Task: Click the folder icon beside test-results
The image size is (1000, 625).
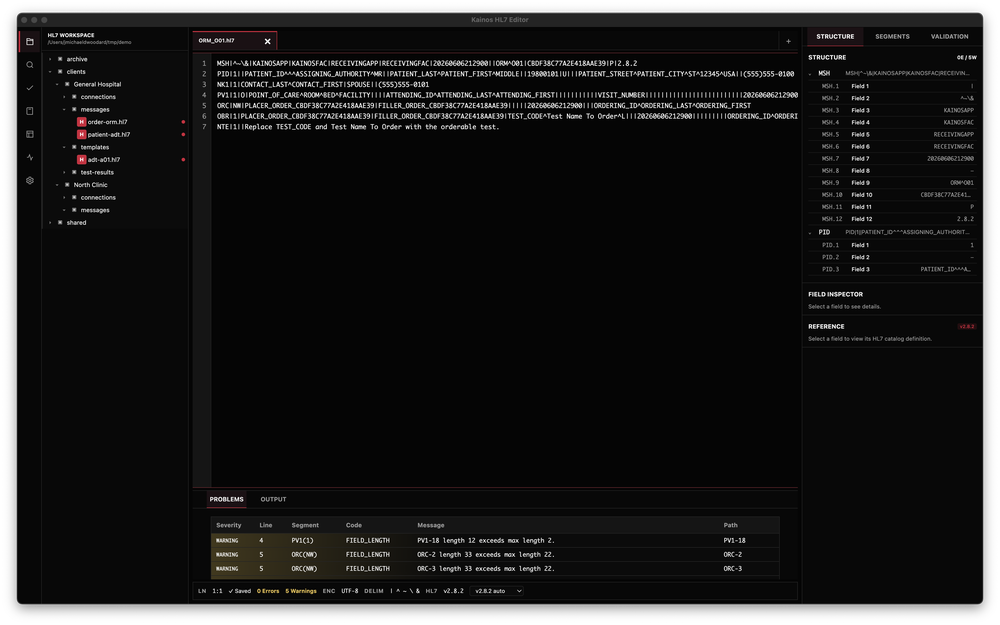Action: [x=75, y=172]
